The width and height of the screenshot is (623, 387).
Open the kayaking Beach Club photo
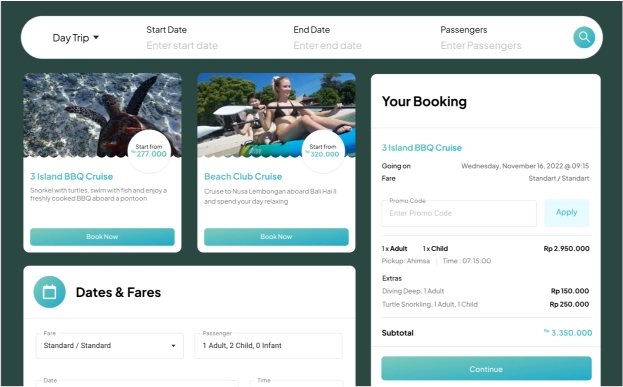pos(276,115)
